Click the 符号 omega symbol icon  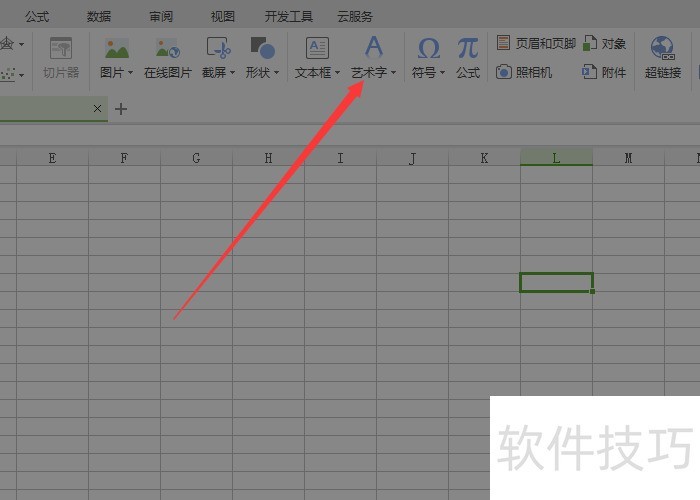pos(429,48)
